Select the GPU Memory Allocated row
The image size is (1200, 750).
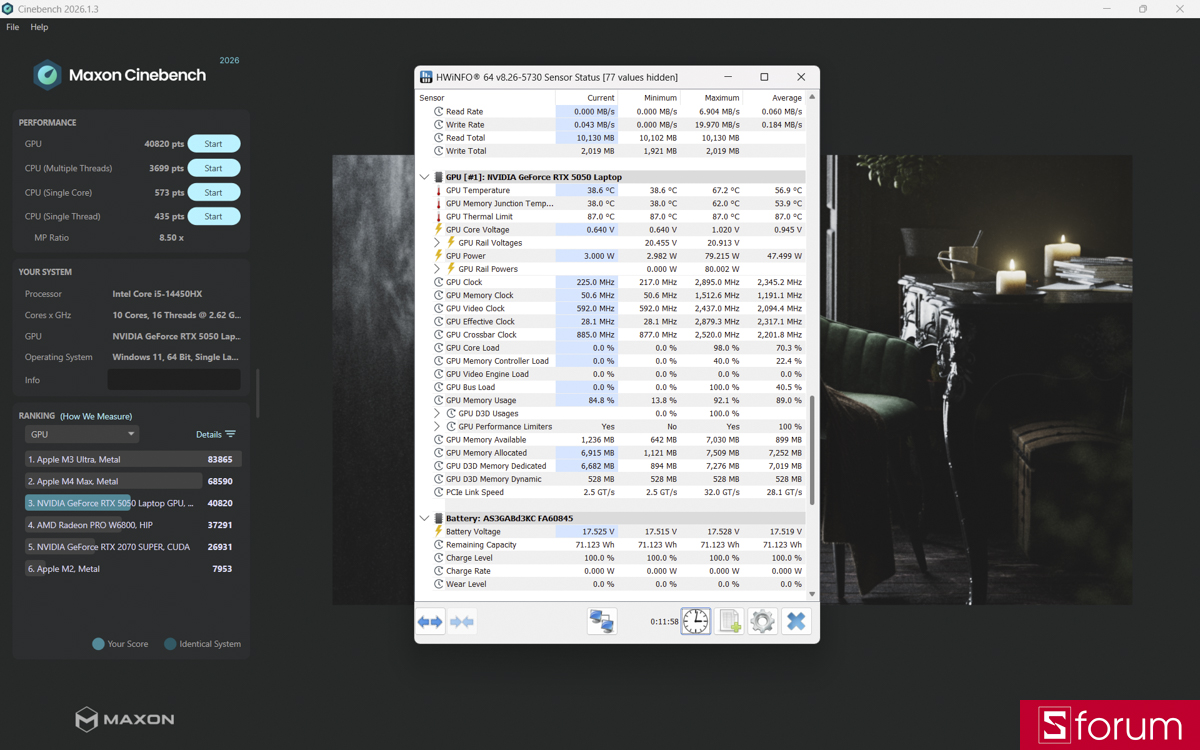pyautogui.click(x=611, y=453)
